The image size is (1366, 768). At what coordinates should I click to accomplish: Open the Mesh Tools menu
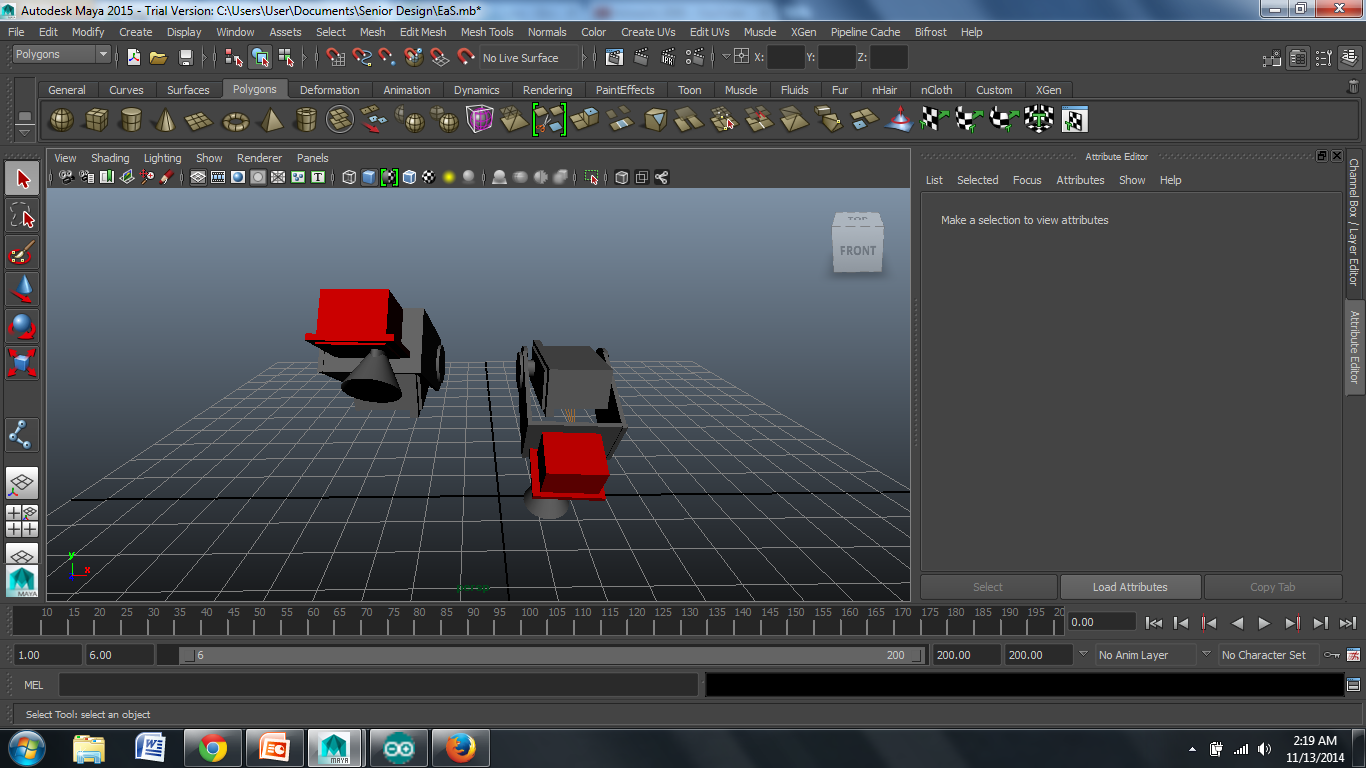pyautogui.click(x=486, y=32)
